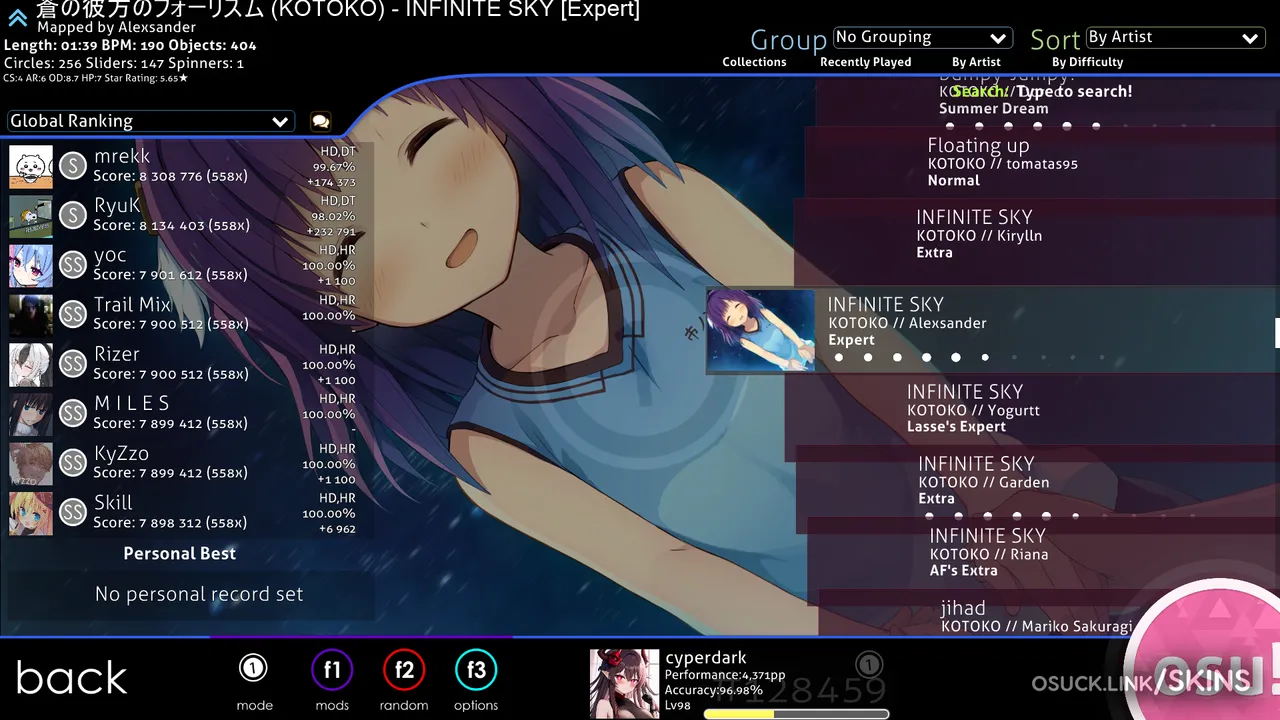Click the 'Mapped by Alexsander' text

[x=116, y=28]
